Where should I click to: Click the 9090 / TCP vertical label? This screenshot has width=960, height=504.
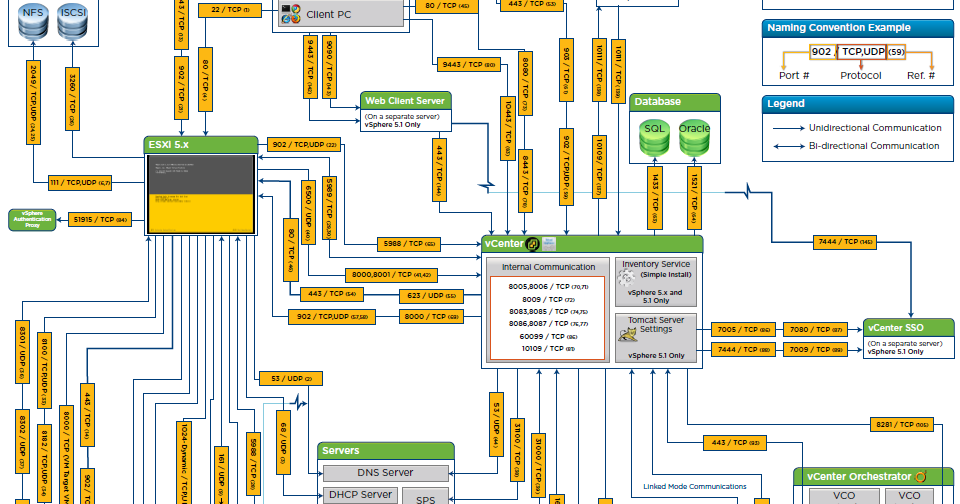tap(330, 67)
